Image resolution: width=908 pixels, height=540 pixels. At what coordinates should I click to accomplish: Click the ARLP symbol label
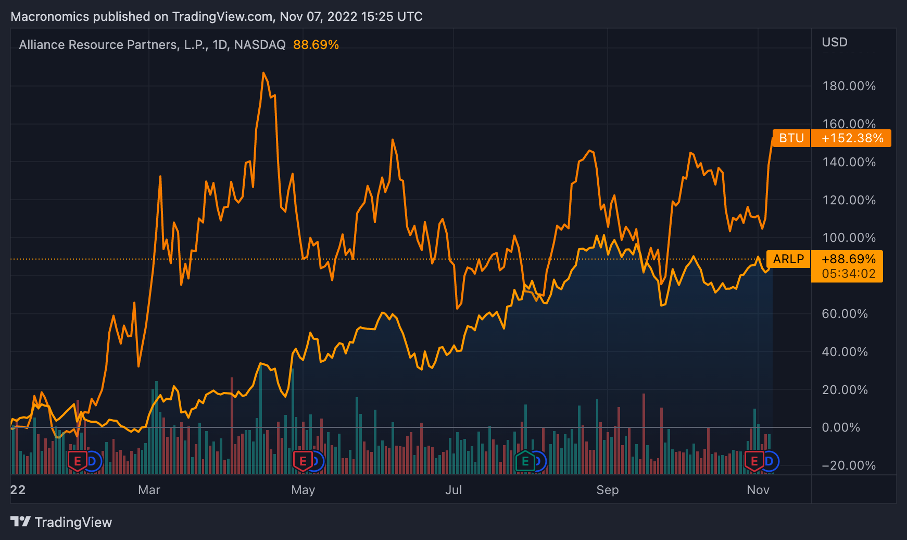(x=788, y=259)
